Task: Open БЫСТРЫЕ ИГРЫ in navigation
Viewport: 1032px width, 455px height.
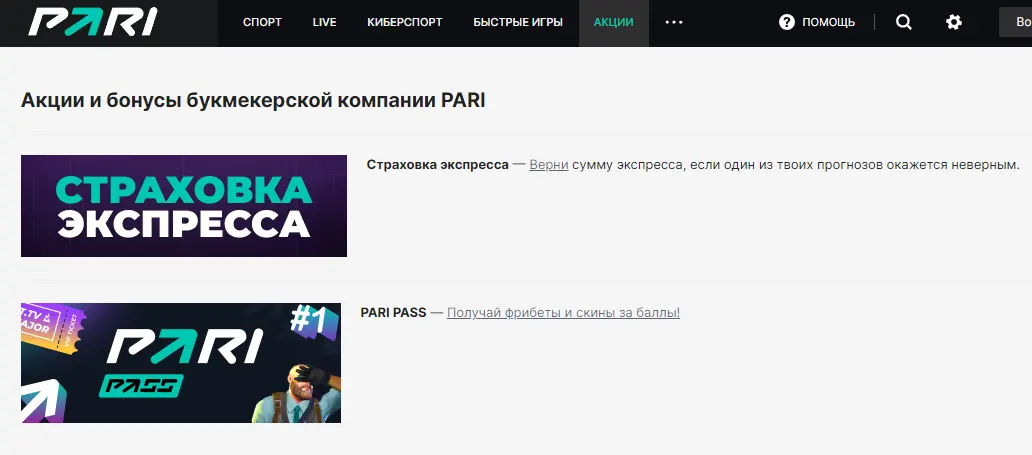Action: 517,22
